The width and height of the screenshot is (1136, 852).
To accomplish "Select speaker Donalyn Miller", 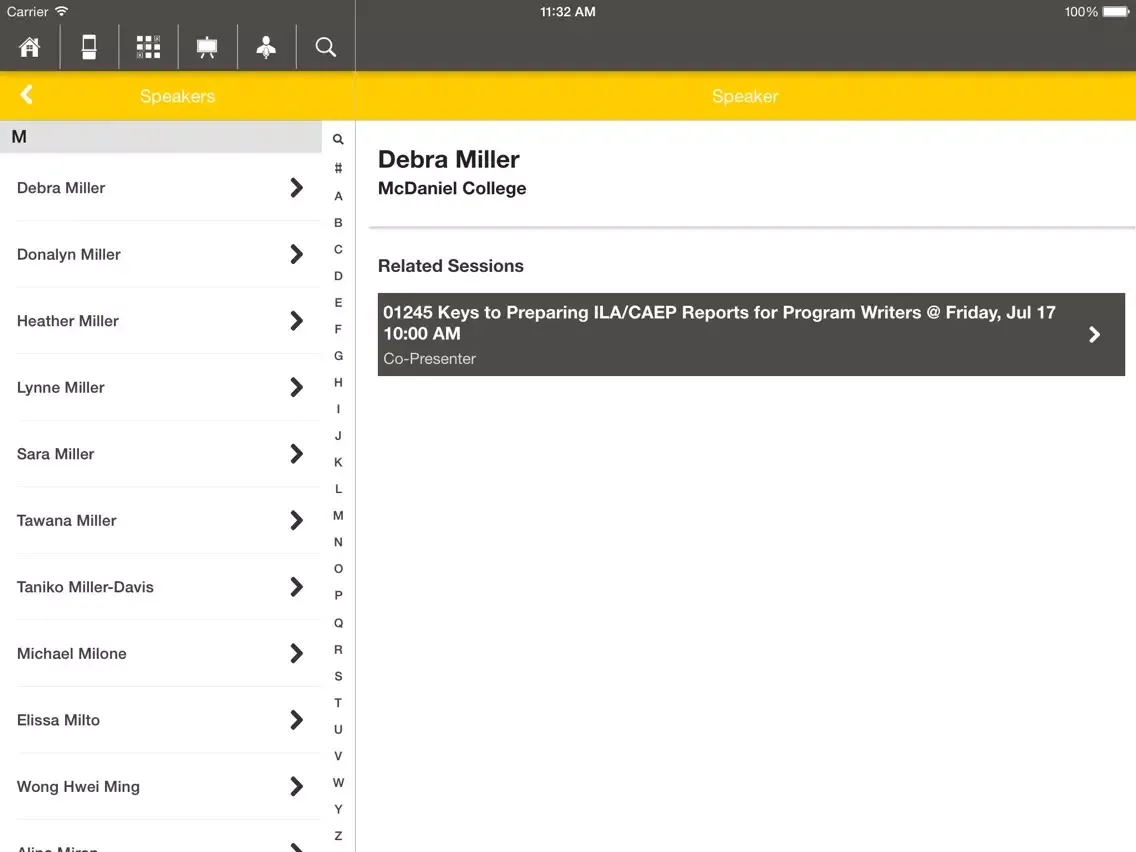I will coord(161,254).
